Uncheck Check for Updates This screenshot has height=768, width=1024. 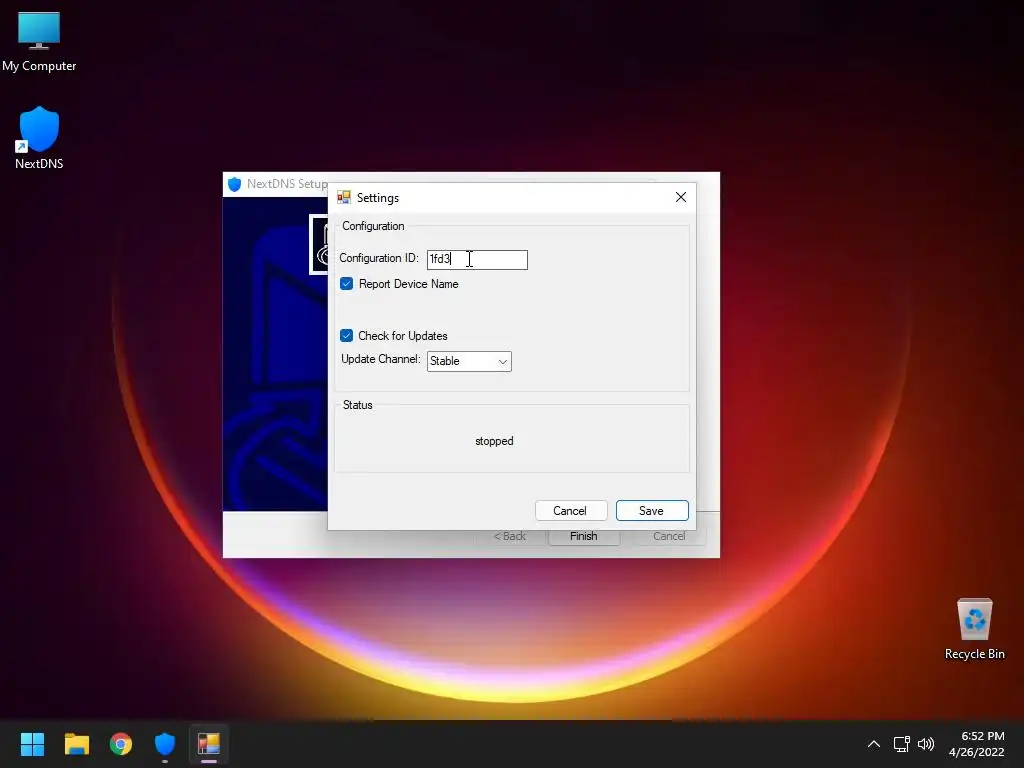pos(347,336)
